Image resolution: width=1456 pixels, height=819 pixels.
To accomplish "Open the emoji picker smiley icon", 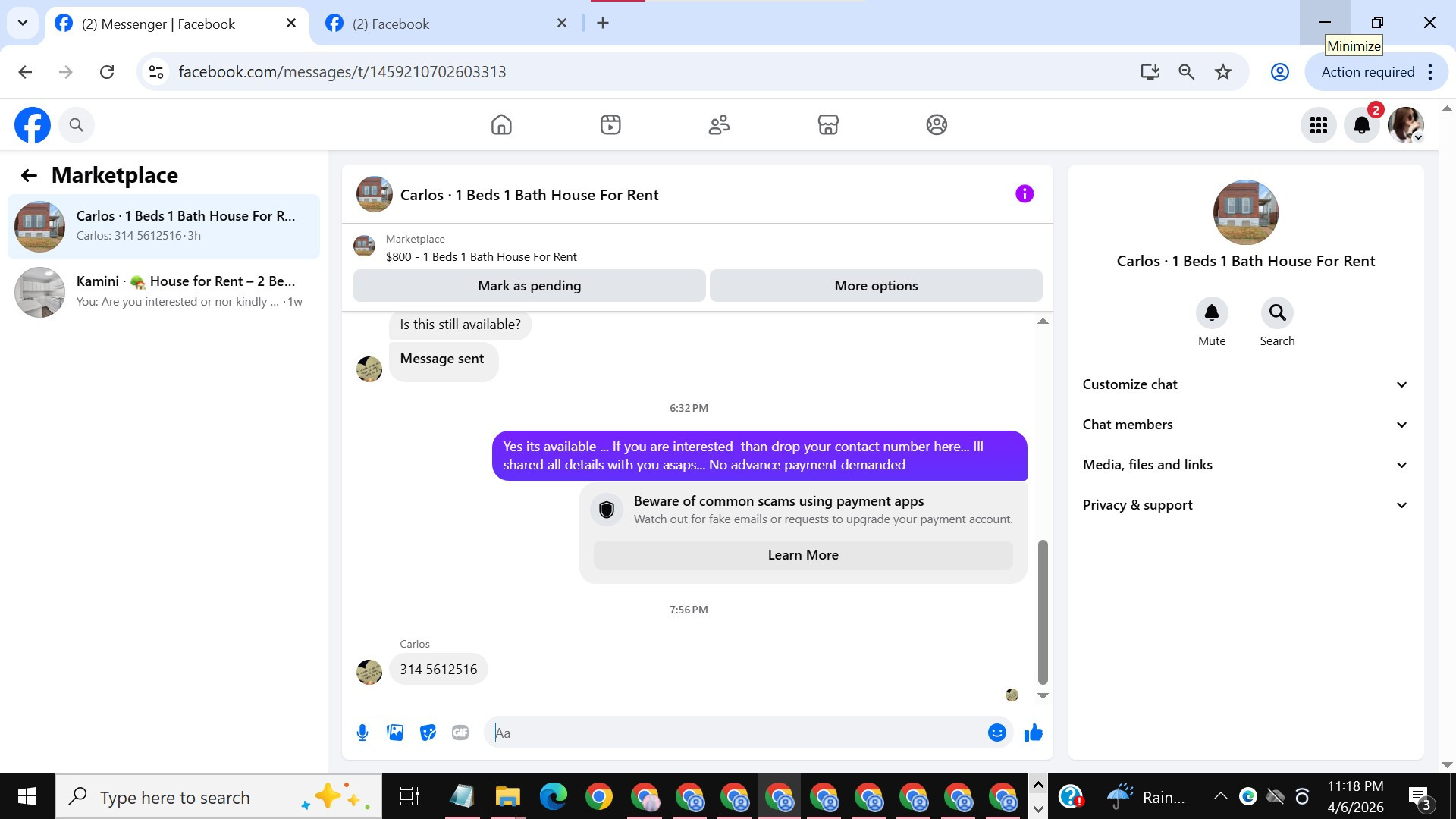I will click(996, 733).
